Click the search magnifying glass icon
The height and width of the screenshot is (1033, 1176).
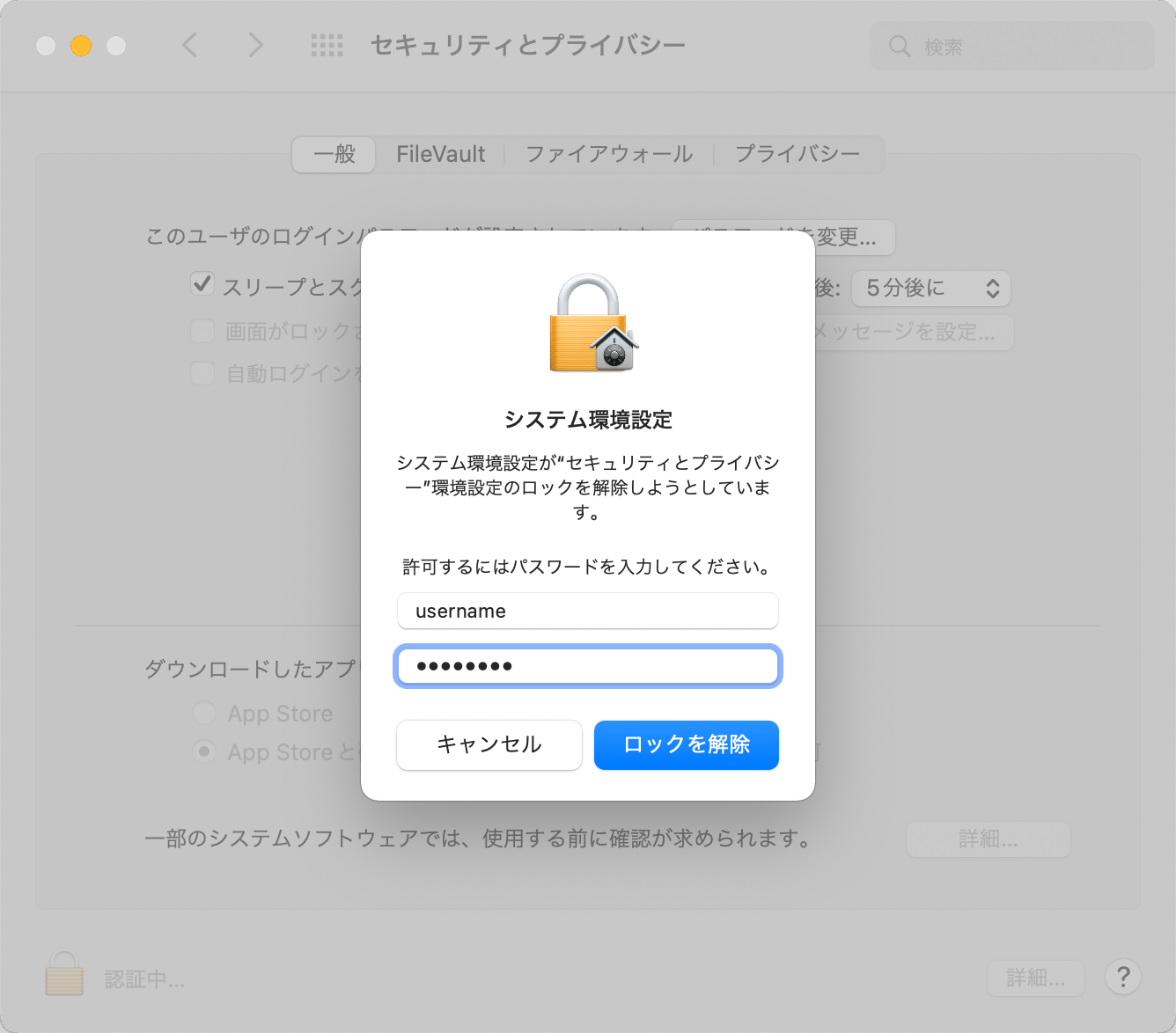tap(899, 46)
